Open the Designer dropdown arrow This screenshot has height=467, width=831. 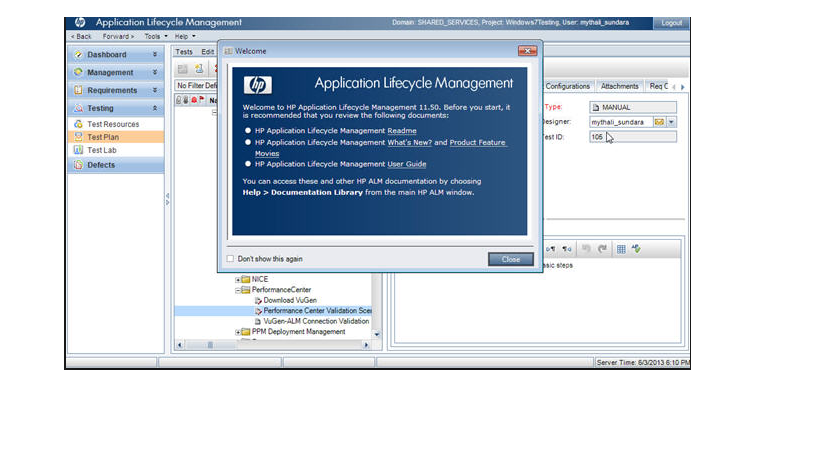[x=671, y=122]
